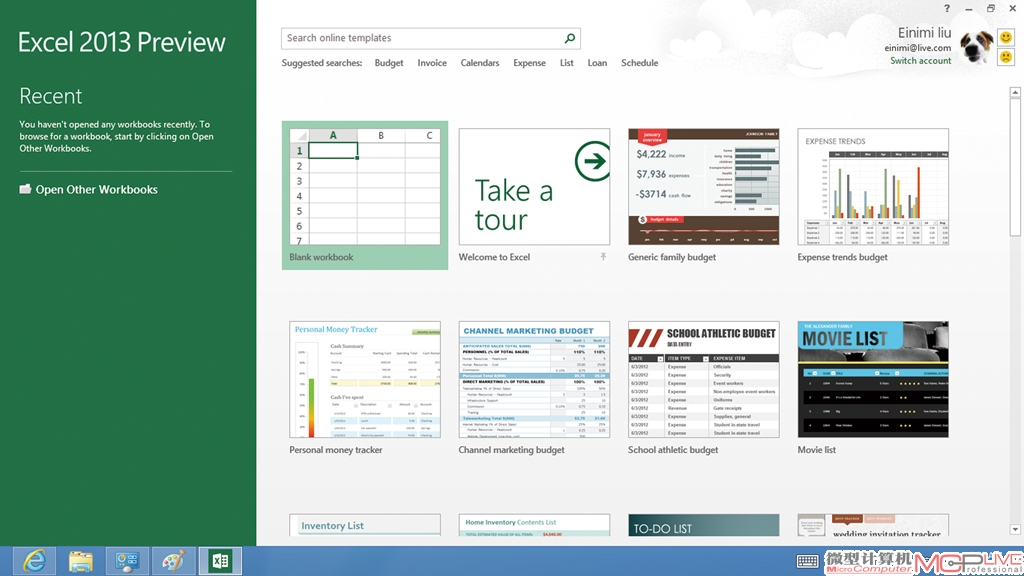This screenshot has height=576, width=1024.
Task: Select the Expense suggested search
Action: click(x=529, y=63)
